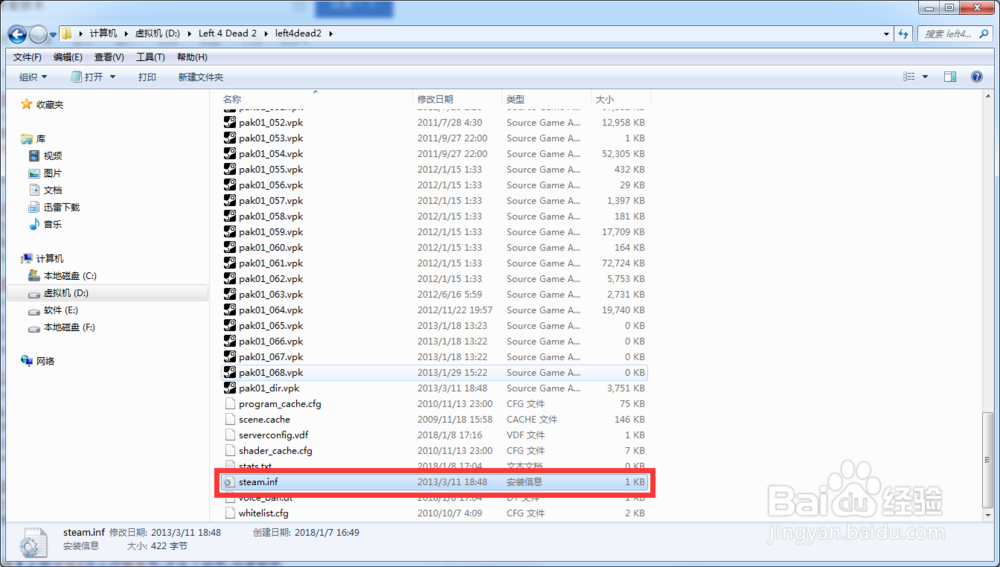Open the 图片 library

(x=45, y=173)
